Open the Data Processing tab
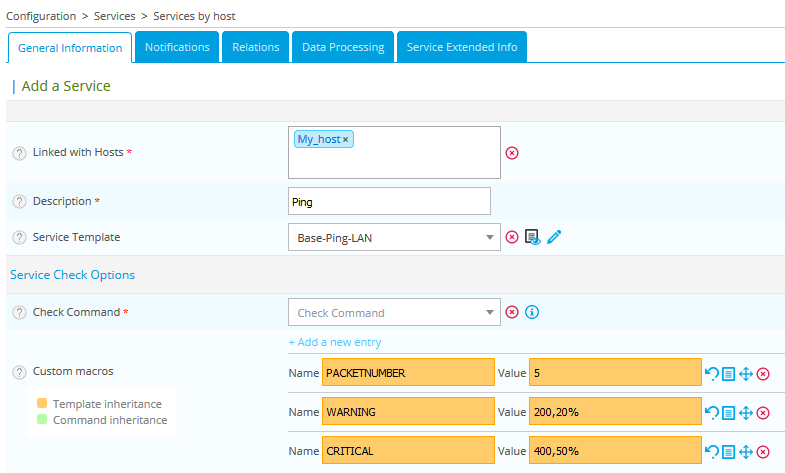The image size is (785, 473). [343, 47]
